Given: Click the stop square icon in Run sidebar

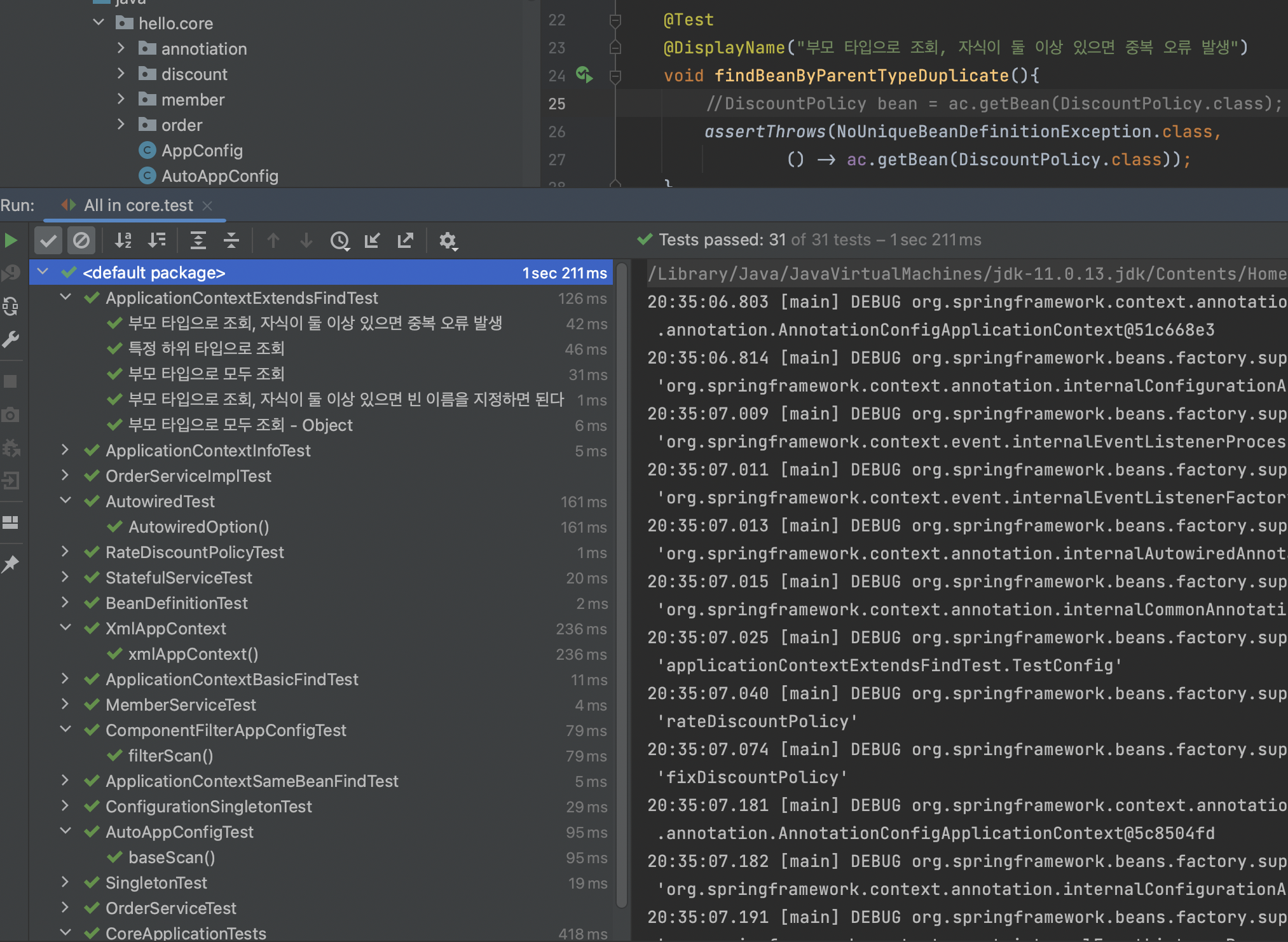Looking at the screenshot, I should pos(11,381).
